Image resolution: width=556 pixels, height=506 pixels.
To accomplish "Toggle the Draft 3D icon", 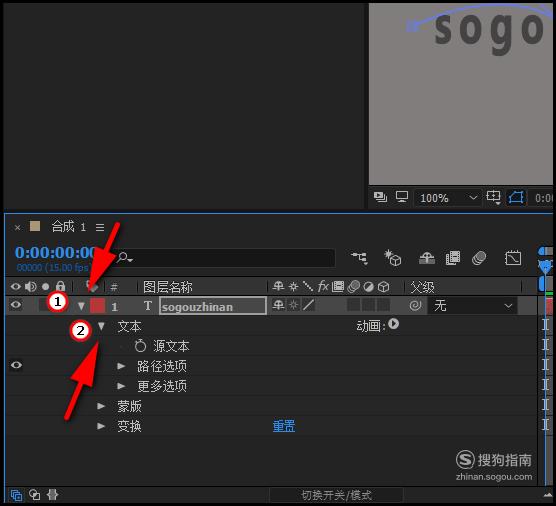I will [x=393, y=258].
